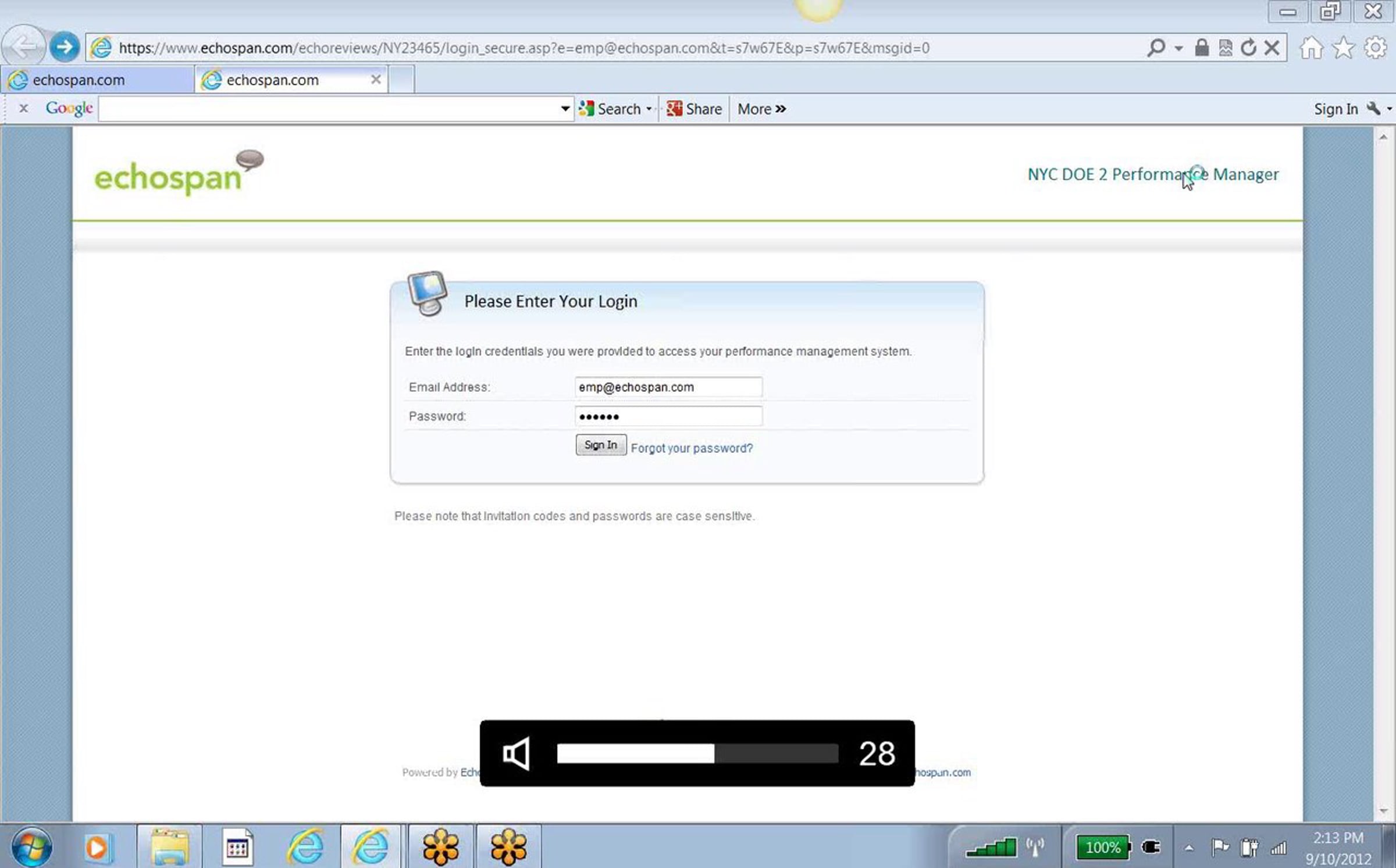Go back using the browser Back arrow

pos(23,47)
